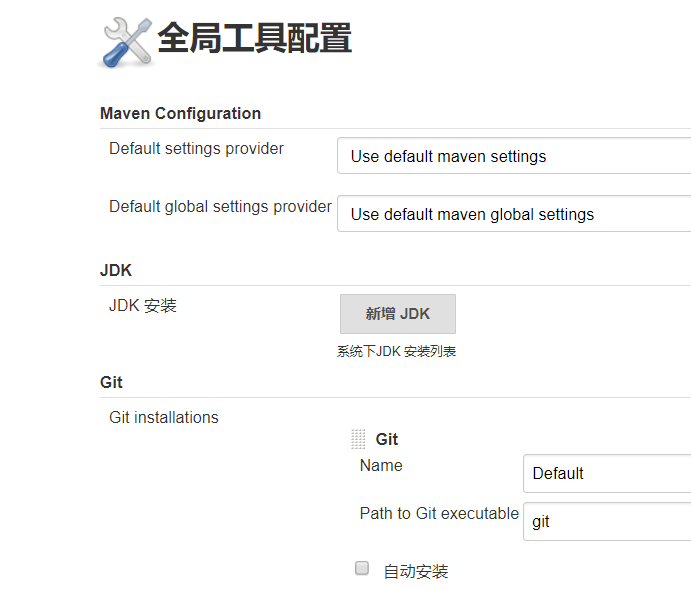The width and height of the screenshot is (691, 590).
Task: Click the 全局工具配置 page heading
Action: click(255, 38)
